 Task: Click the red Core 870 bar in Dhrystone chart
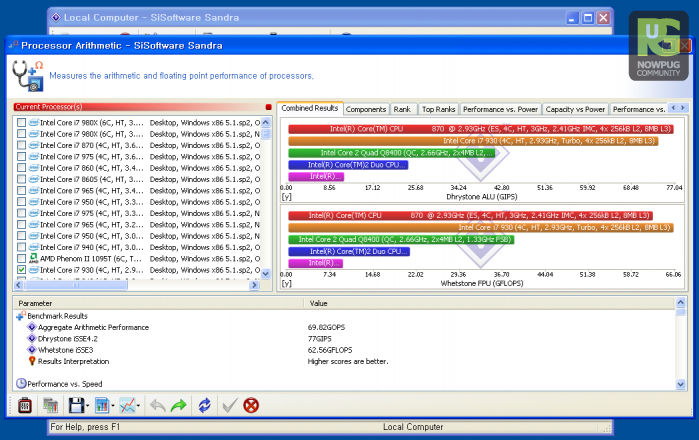[481, 129]
